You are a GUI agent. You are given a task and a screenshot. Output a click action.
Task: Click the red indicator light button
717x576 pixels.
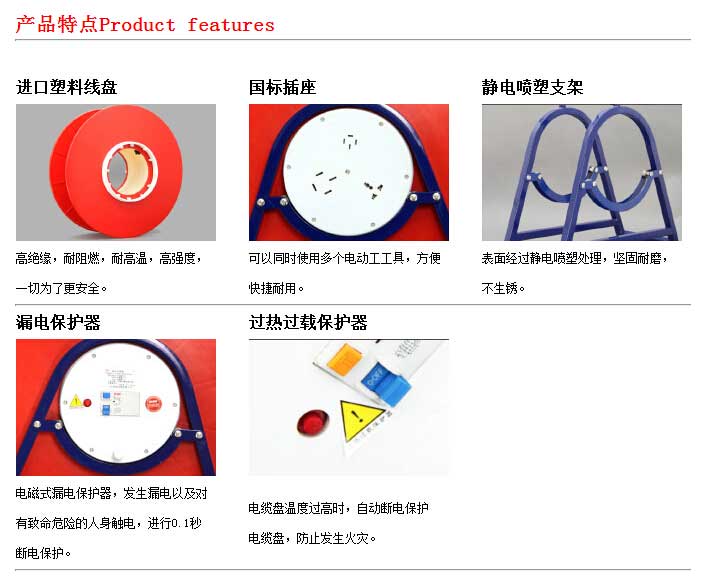312,423
